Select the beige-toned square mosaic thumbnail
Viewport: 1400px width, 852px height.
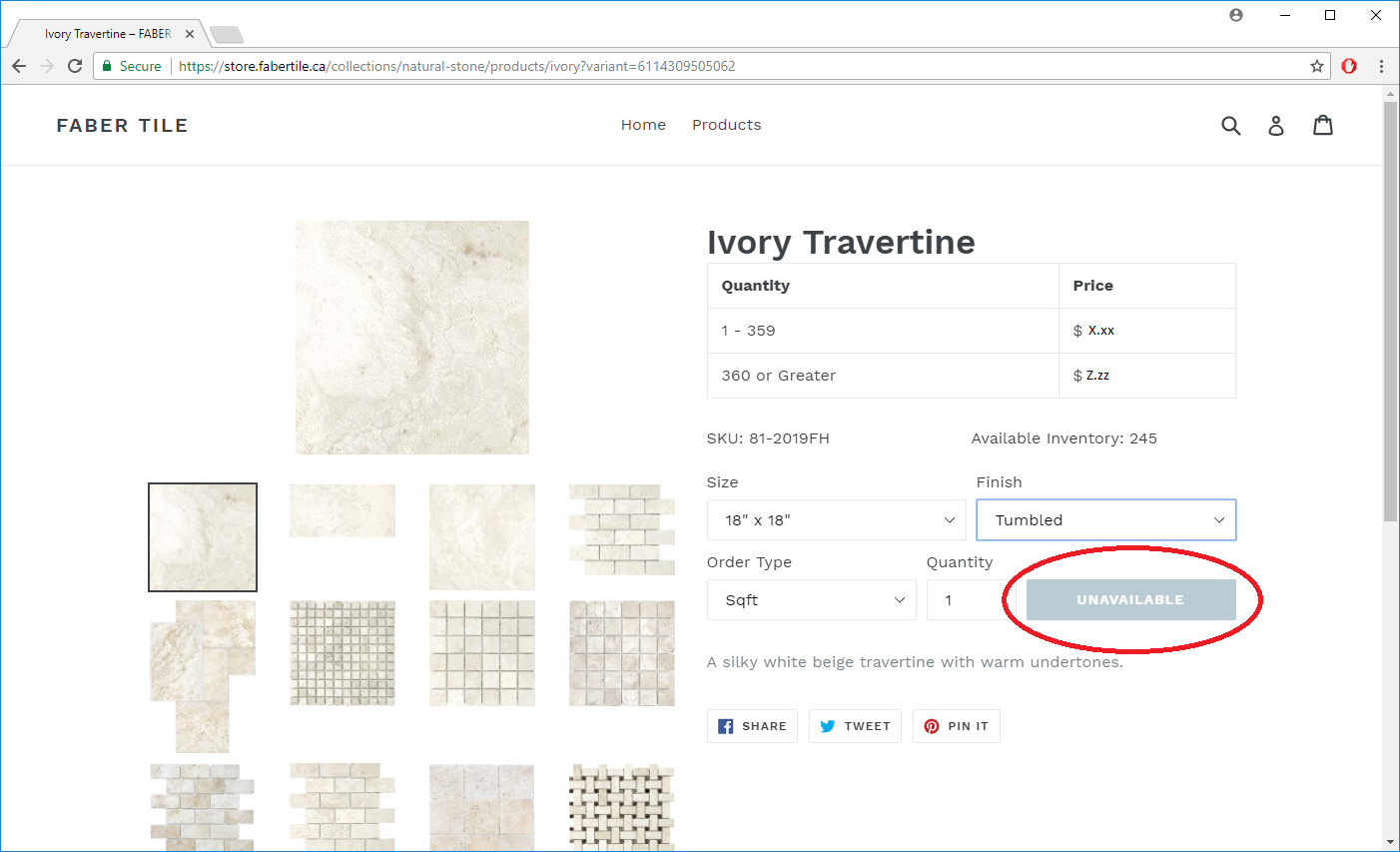[x=622, y=653]
